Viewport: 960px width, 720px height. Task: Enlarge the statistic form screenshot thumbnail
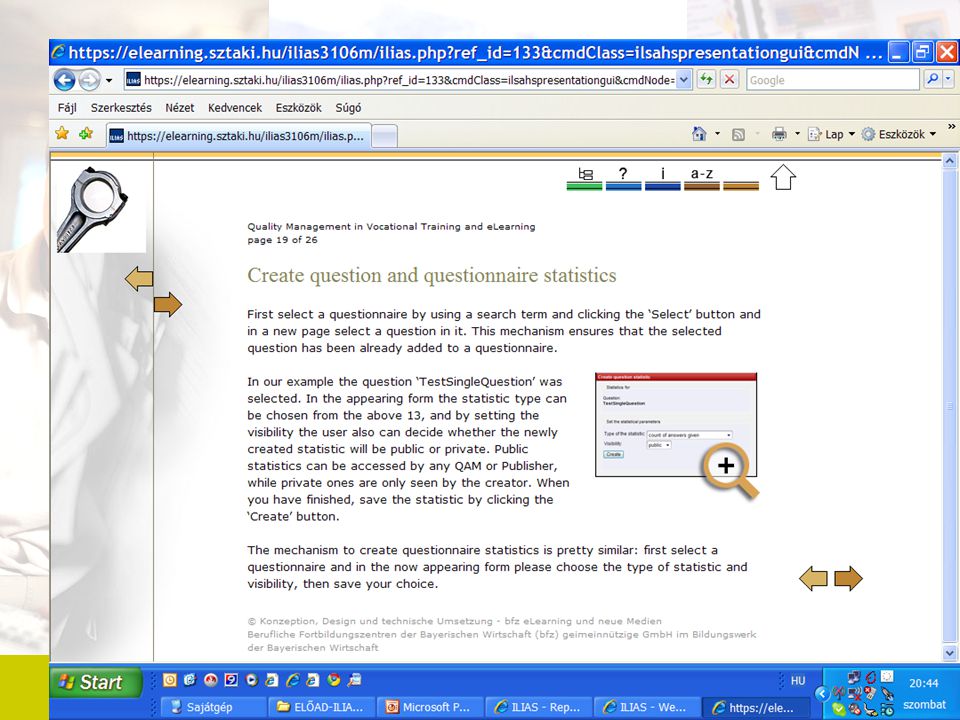click(x=675, y=424)
